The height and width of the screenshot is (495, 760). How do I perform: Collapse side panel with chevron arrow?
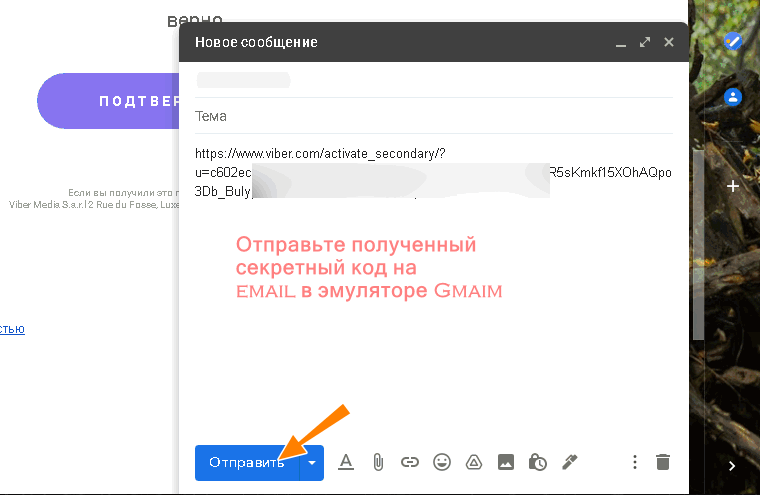(732, 466)
